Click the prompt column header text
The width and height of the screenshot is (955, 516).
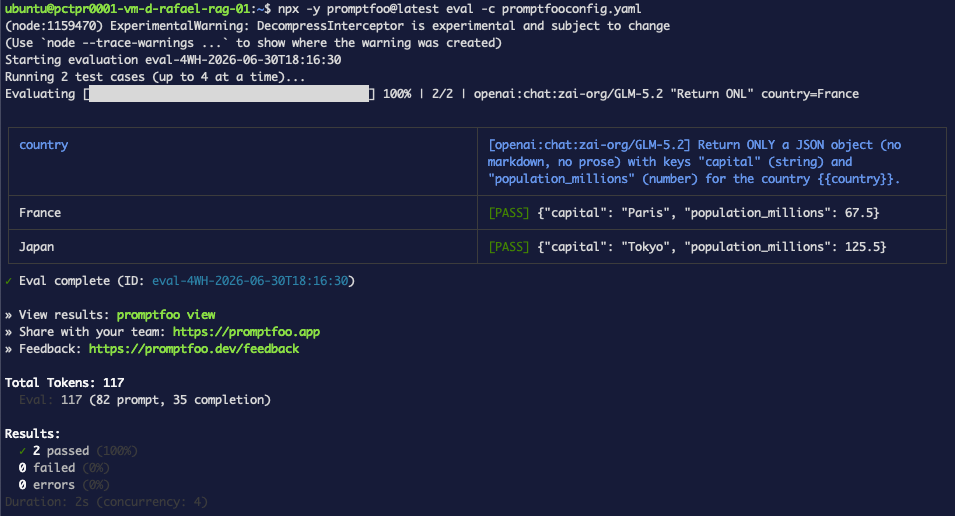[694, 162]
